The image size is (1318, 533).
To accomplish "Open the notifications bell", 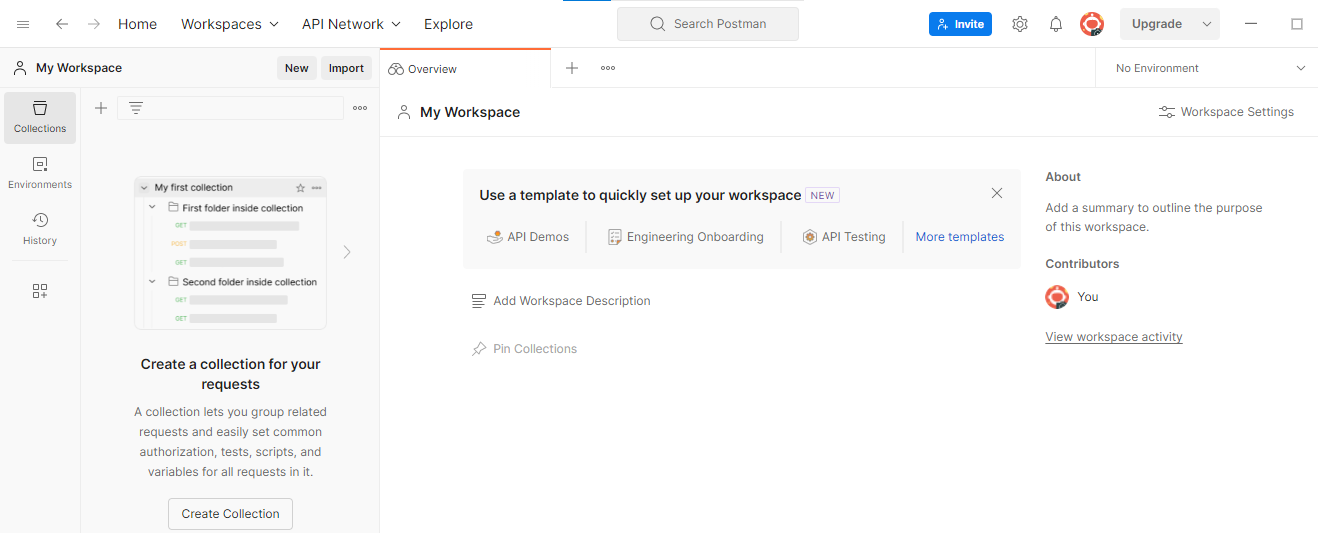I will [x=1055, y=24].
